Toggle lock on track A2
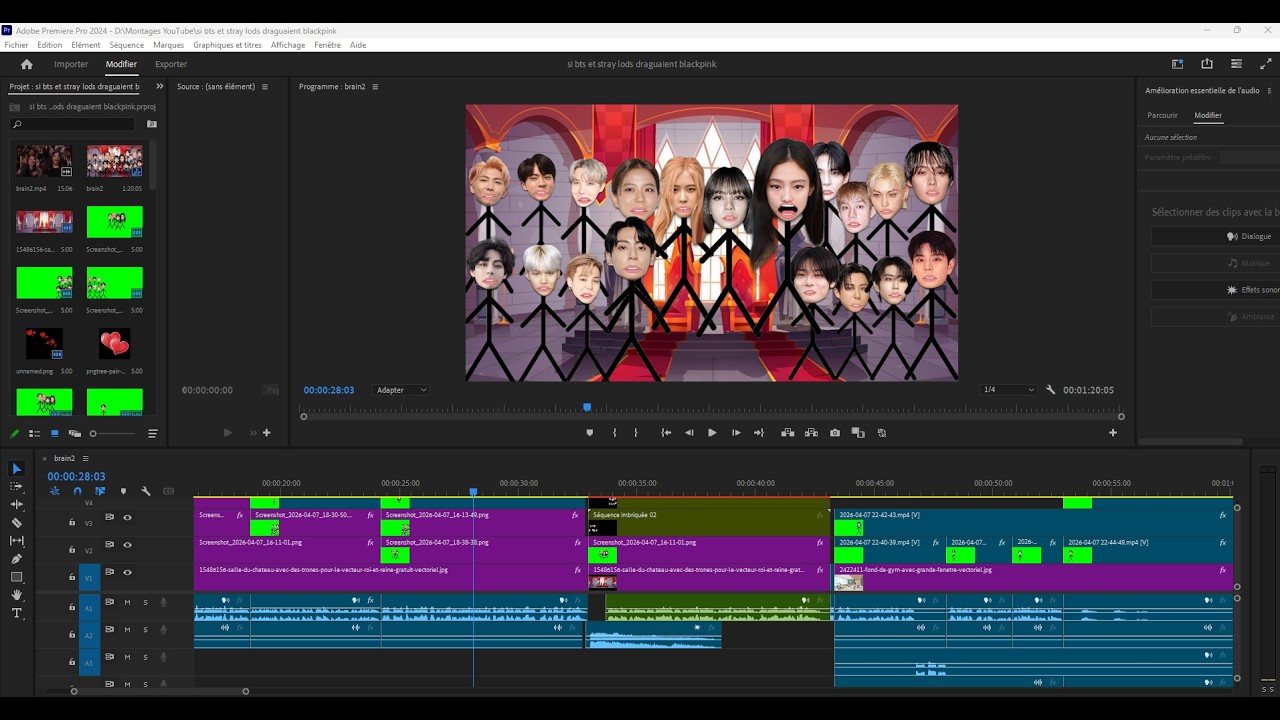This screenshot has height=720, width=1280. 72,634
